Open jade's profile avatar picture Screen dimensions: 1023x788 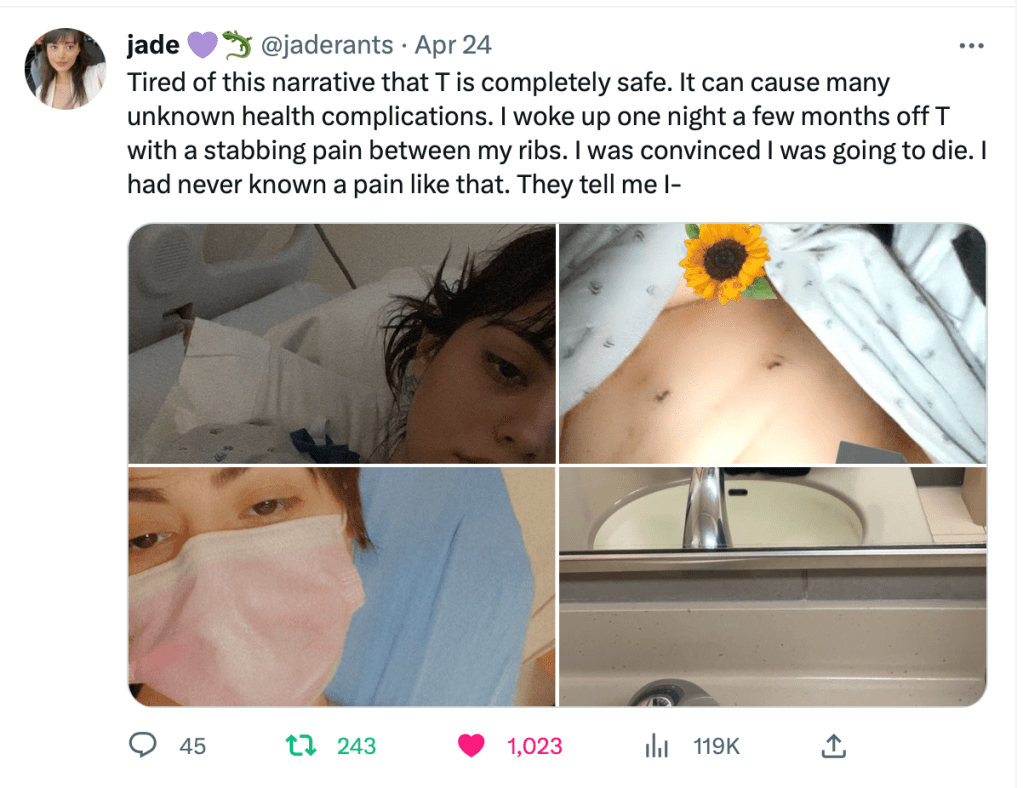[x=65, y=68]
